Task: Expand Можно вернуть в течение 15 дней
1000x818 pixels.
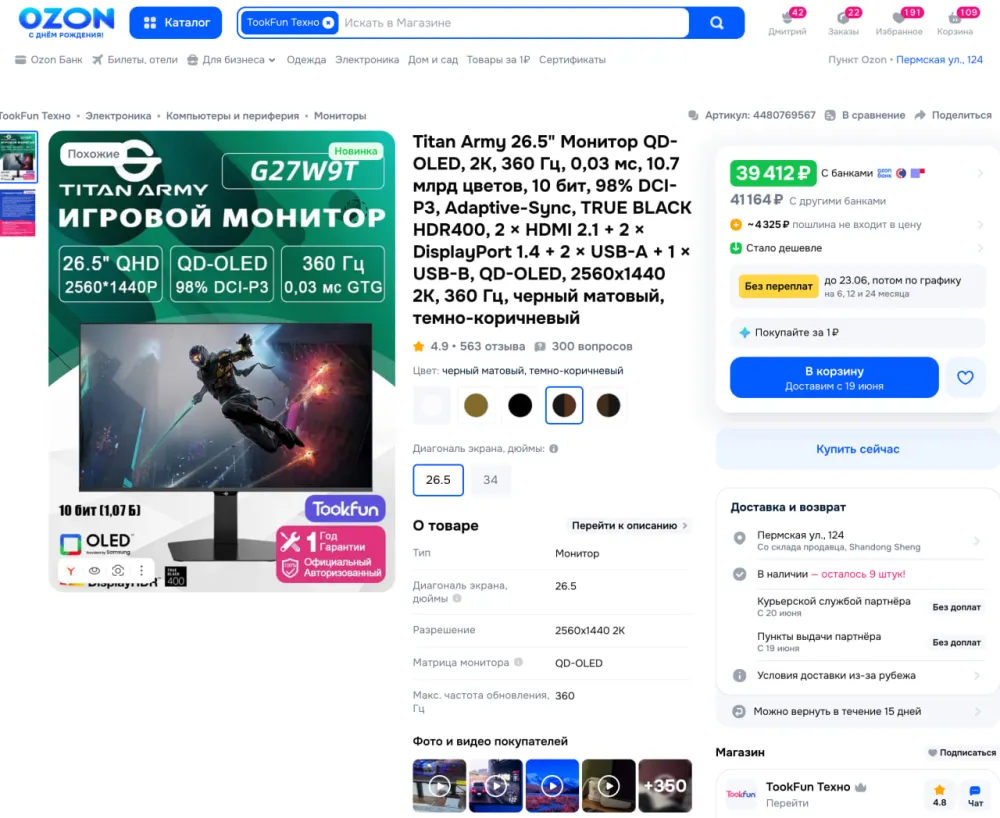Action: (x=857, y=711)
